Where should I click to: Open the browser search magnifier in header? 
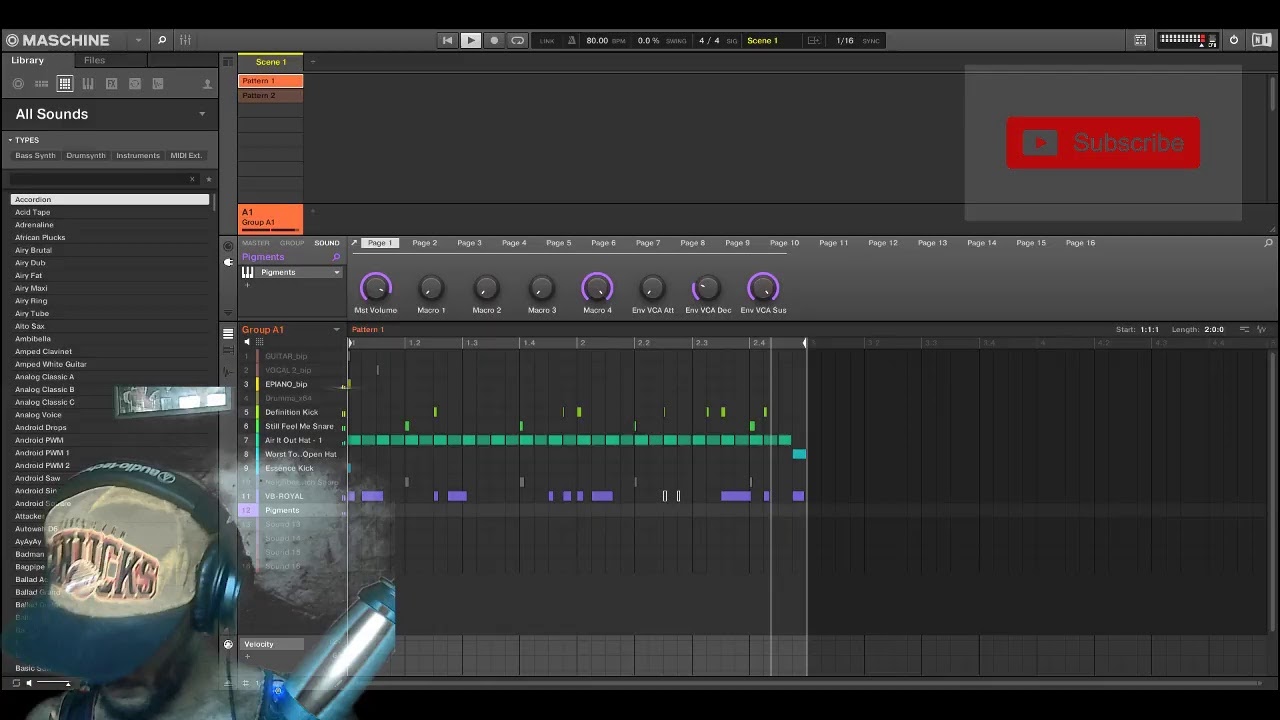(161, 40)
